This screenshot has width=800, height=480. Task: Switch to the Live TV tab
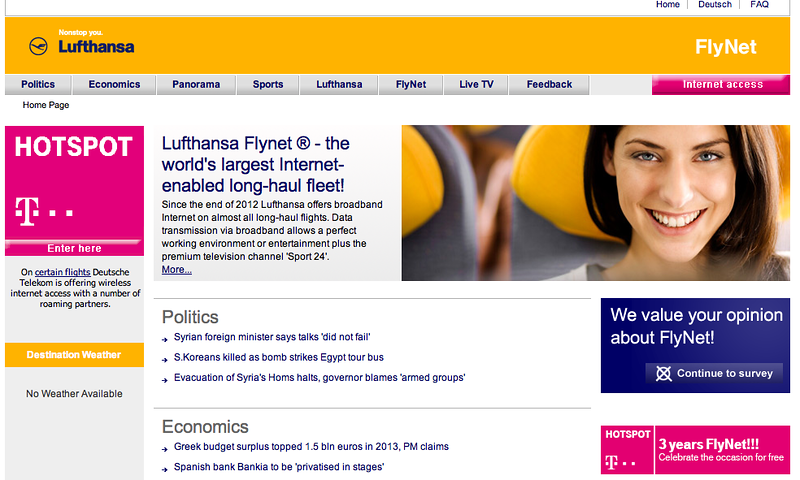tap(476, 85)
